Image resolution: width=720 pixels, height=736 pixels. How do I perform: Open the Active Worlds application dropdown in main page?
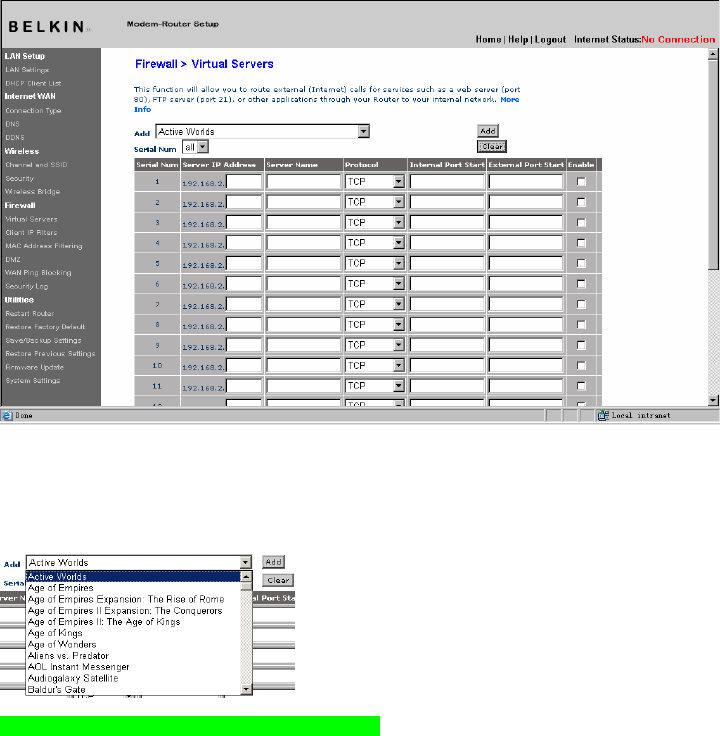[262, 131]
